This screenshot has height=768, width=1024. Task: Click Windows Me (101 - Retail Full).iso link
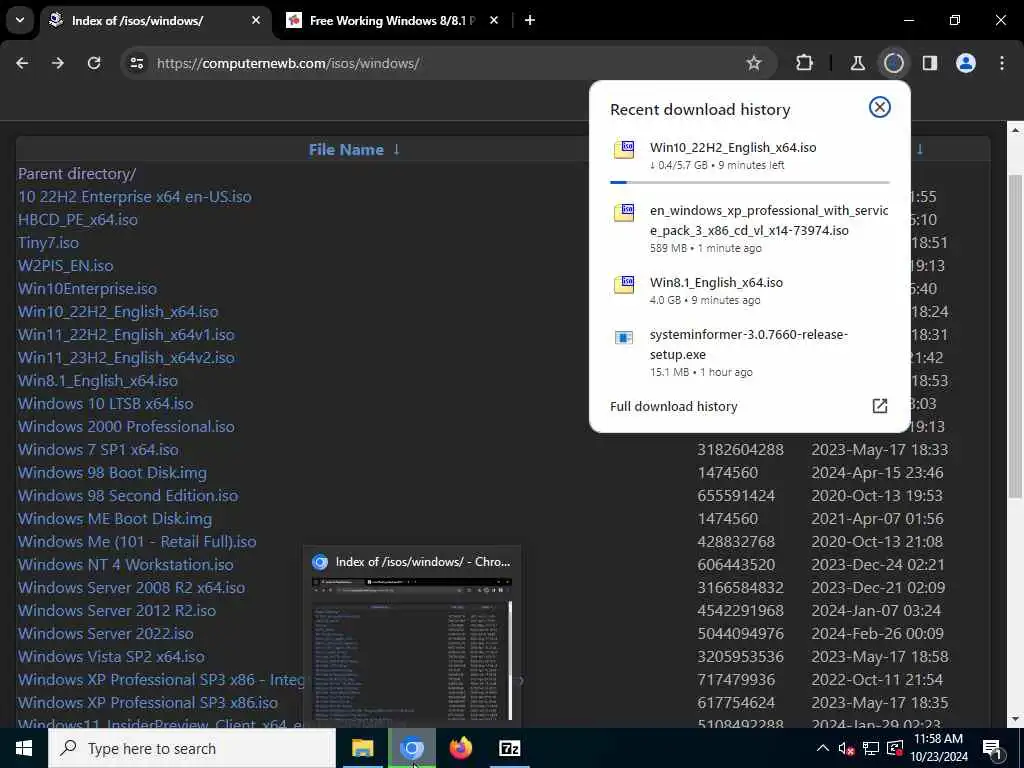137,541
